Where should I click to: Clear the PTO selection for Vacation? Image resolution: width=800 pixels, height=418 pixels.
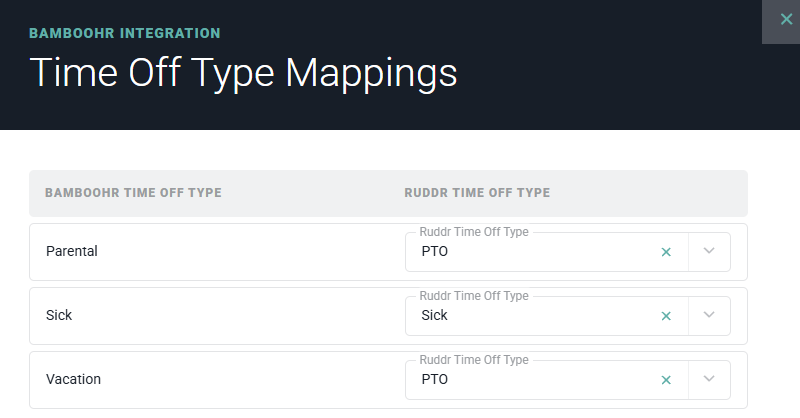pyautogui.click(x=666, y=380)
